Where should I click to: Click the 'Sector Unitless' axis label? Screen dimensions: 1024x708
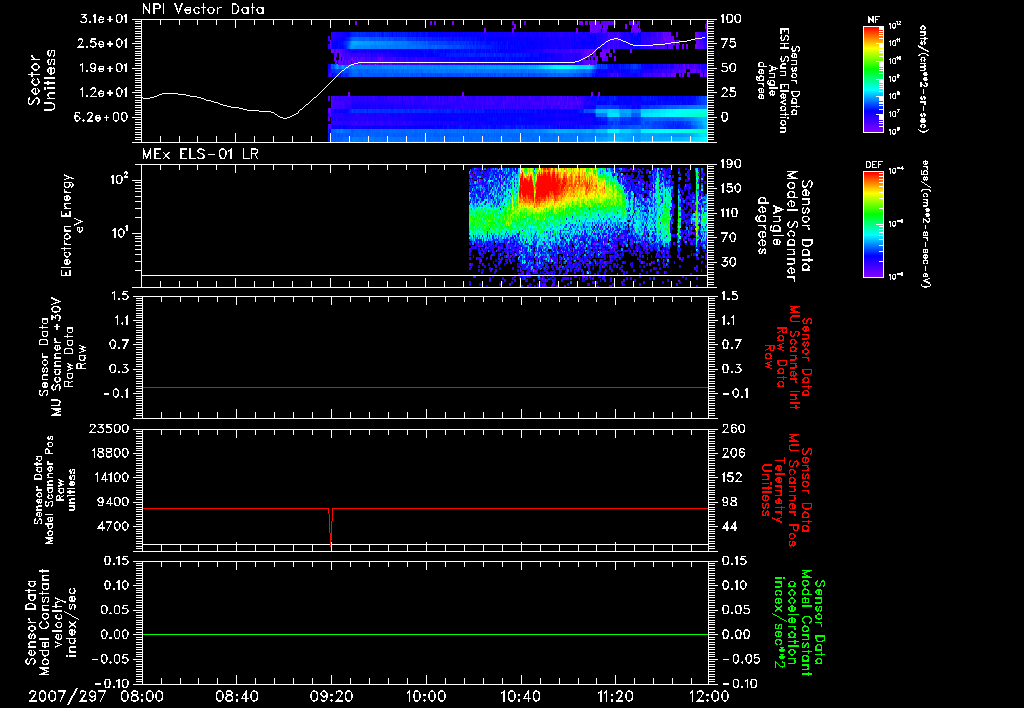[x=42, y=80]
